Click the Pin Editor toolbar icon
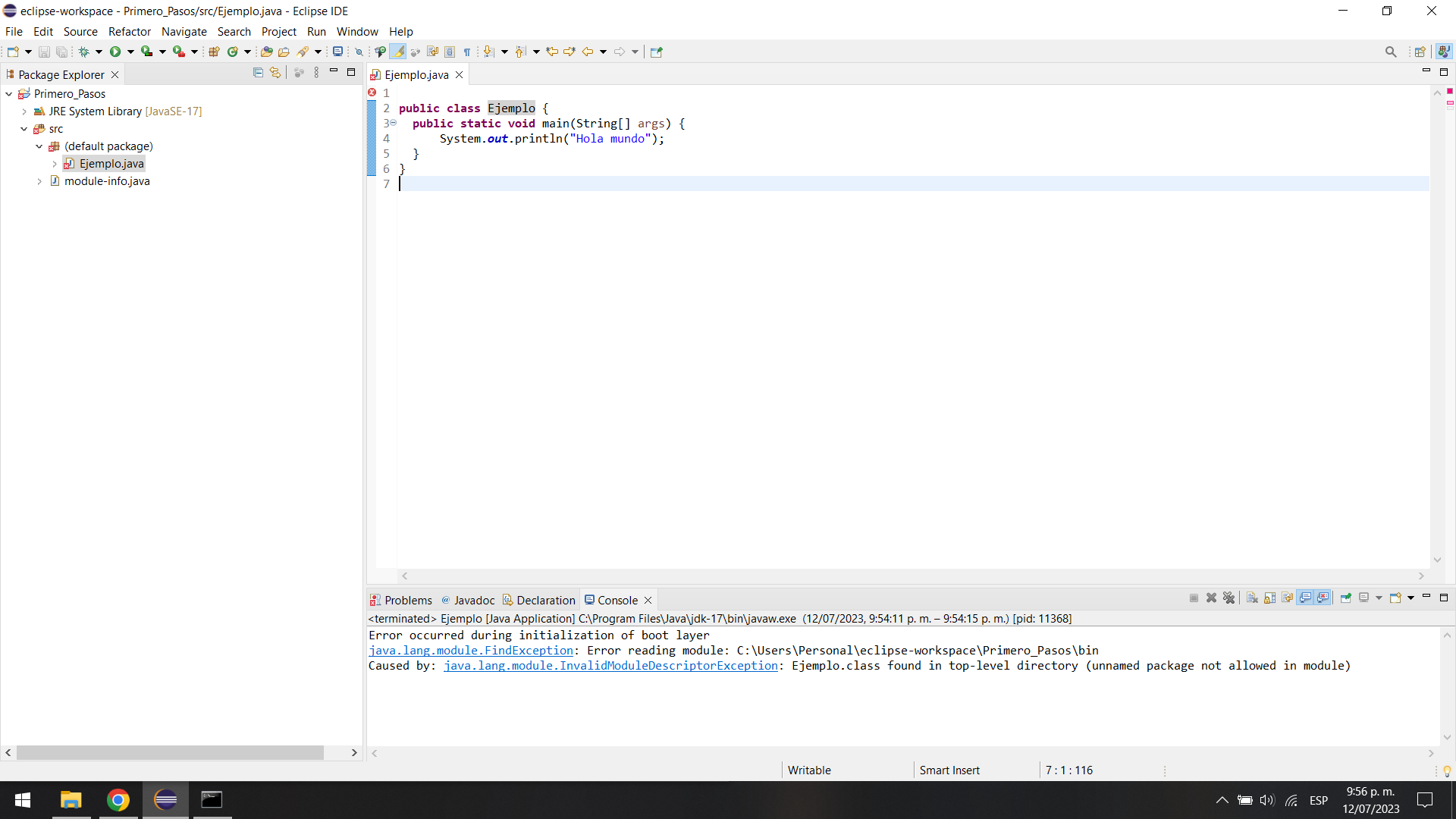Image resolution: width=1456 pixels, height=819 pixels. (657, 52)
